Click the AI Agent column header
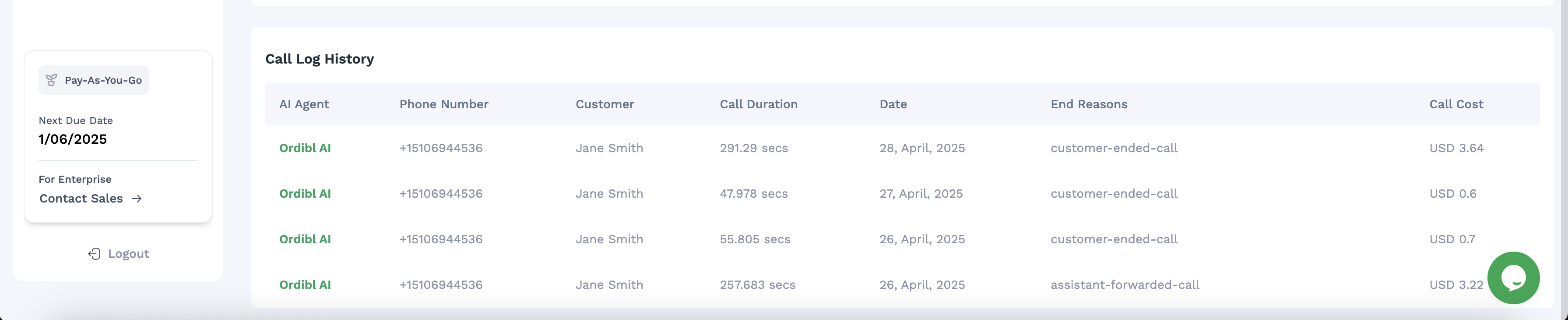Image resolution: width=1568 pixels, height=320 pixels. 304,104
